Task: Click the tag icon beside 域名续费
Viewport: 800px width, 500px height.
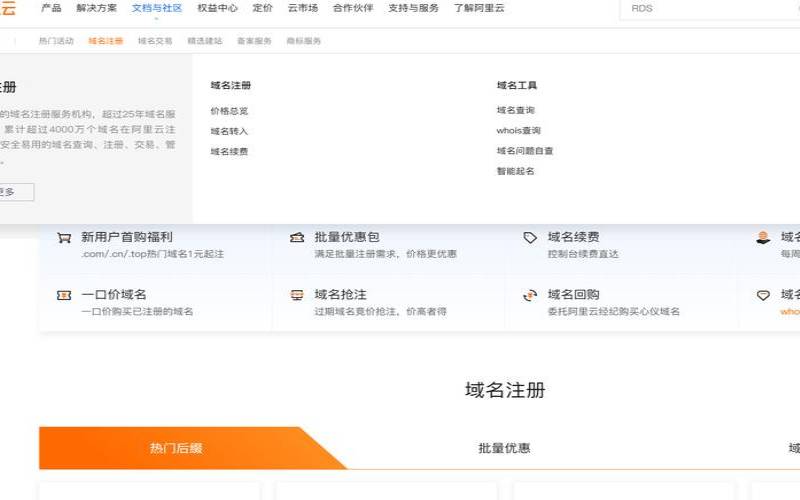Action: [x=530, y=238]
